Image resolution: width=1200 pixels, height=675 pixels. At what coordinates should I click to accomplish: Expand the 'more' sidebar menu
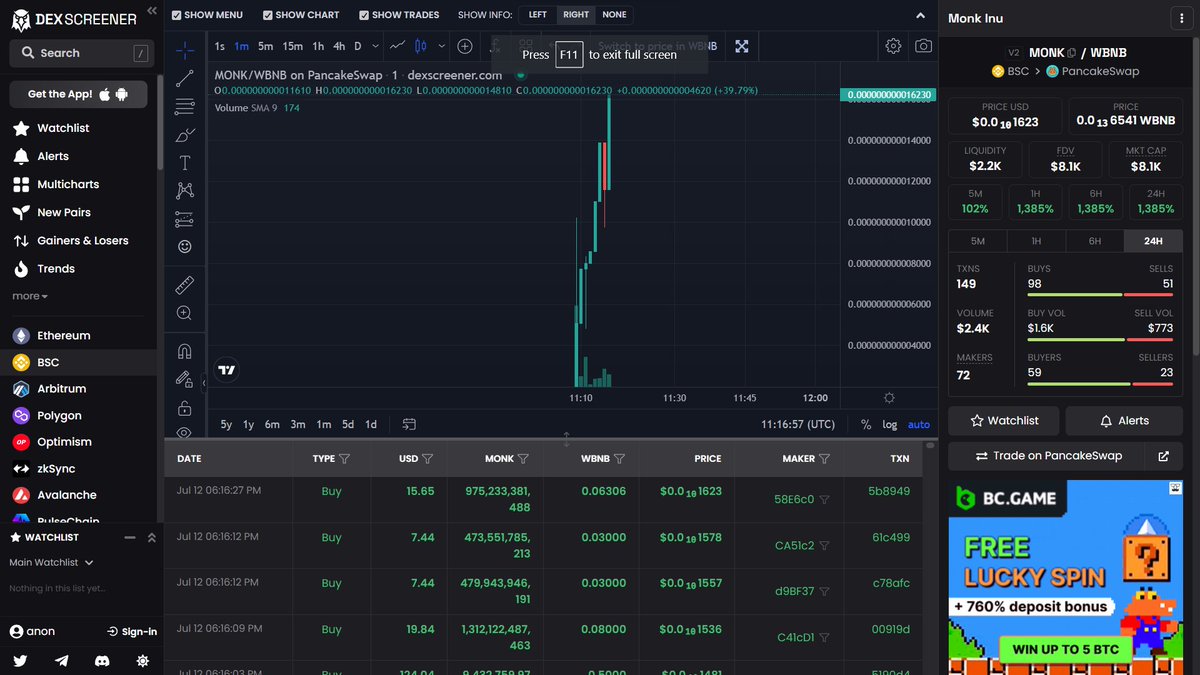30,296
